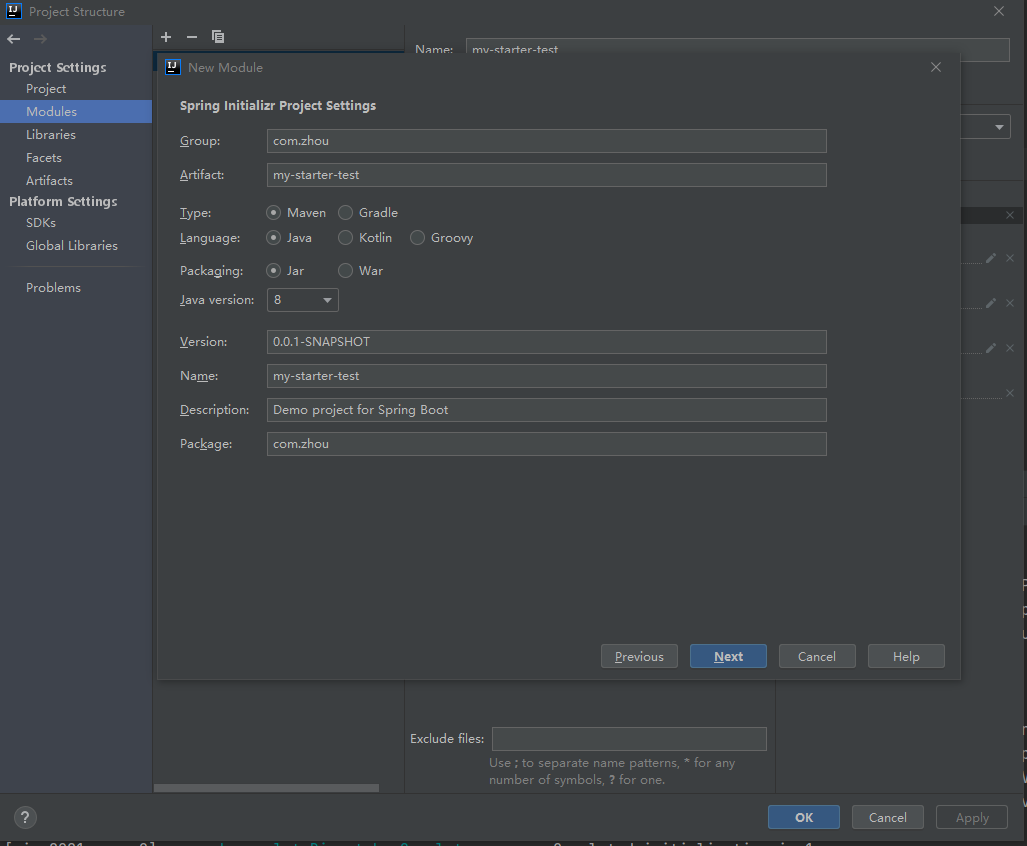Open SDKs under Platform Settings
This screenshot has height=846, width=1027.
coord(41,223)
